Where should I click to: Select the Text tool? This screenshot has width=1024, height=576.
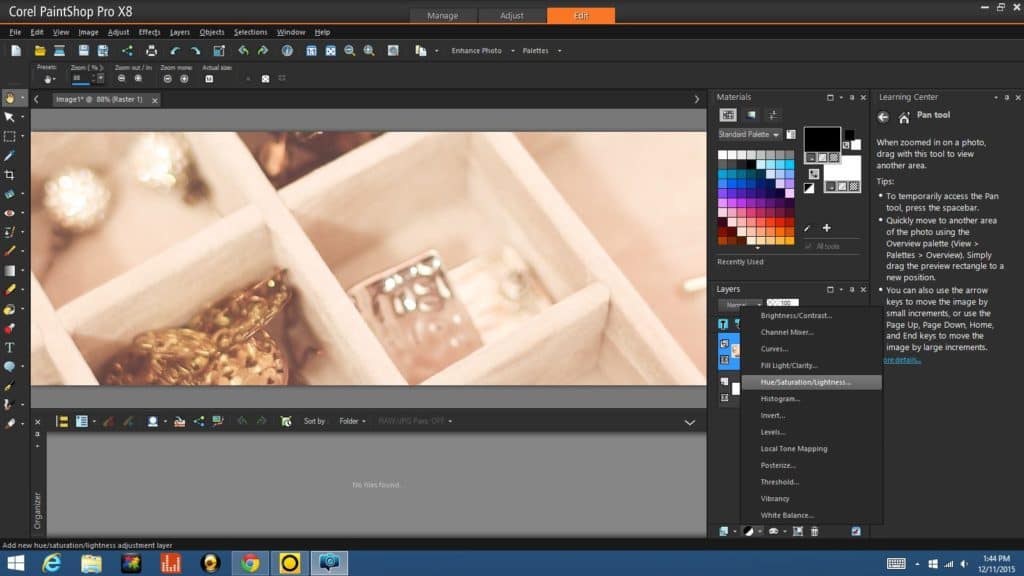(9, 347)
